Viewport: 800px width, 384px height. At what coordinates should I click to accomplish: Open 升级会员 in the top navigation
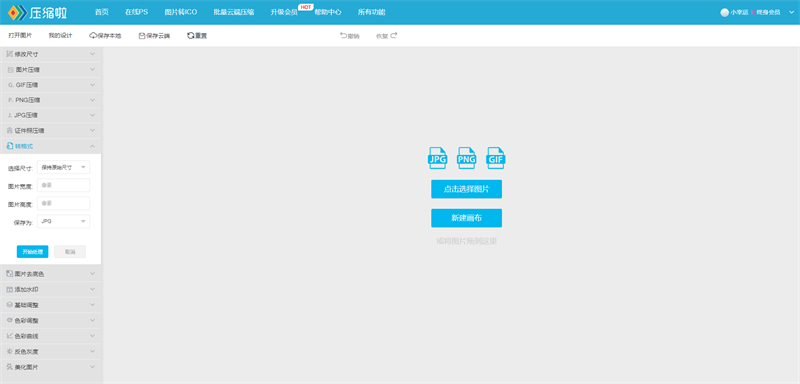[284, 12]
